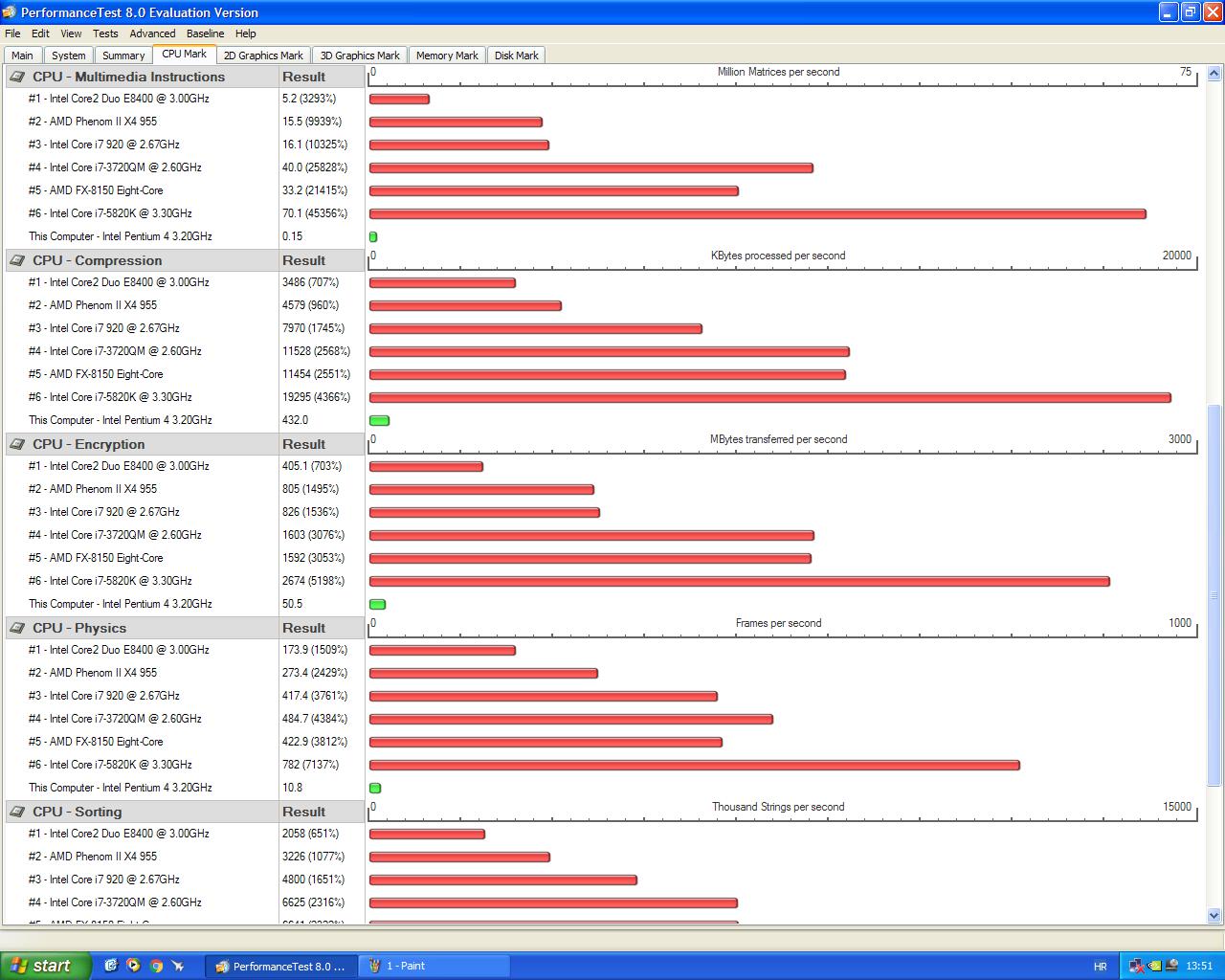Screen dimensions: 1225x980
Task: Open the File menu
Action: 12,33
